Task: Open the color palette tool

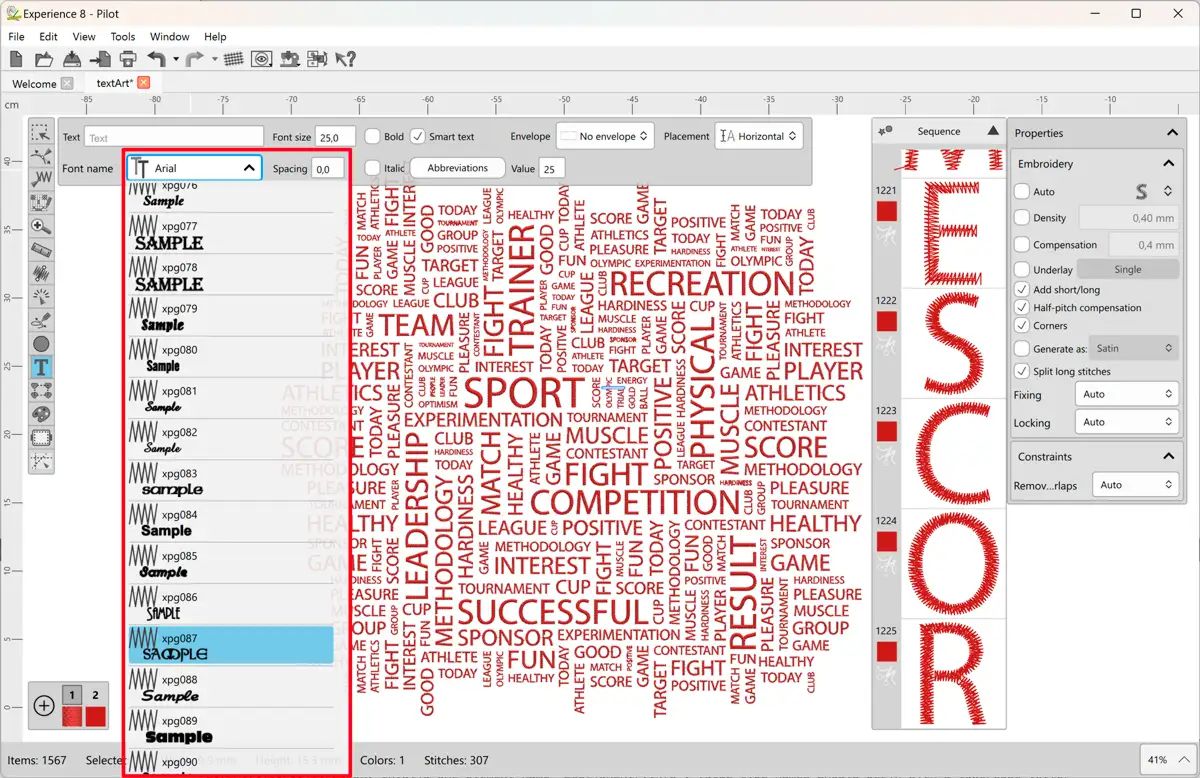Action: point(41,414)
